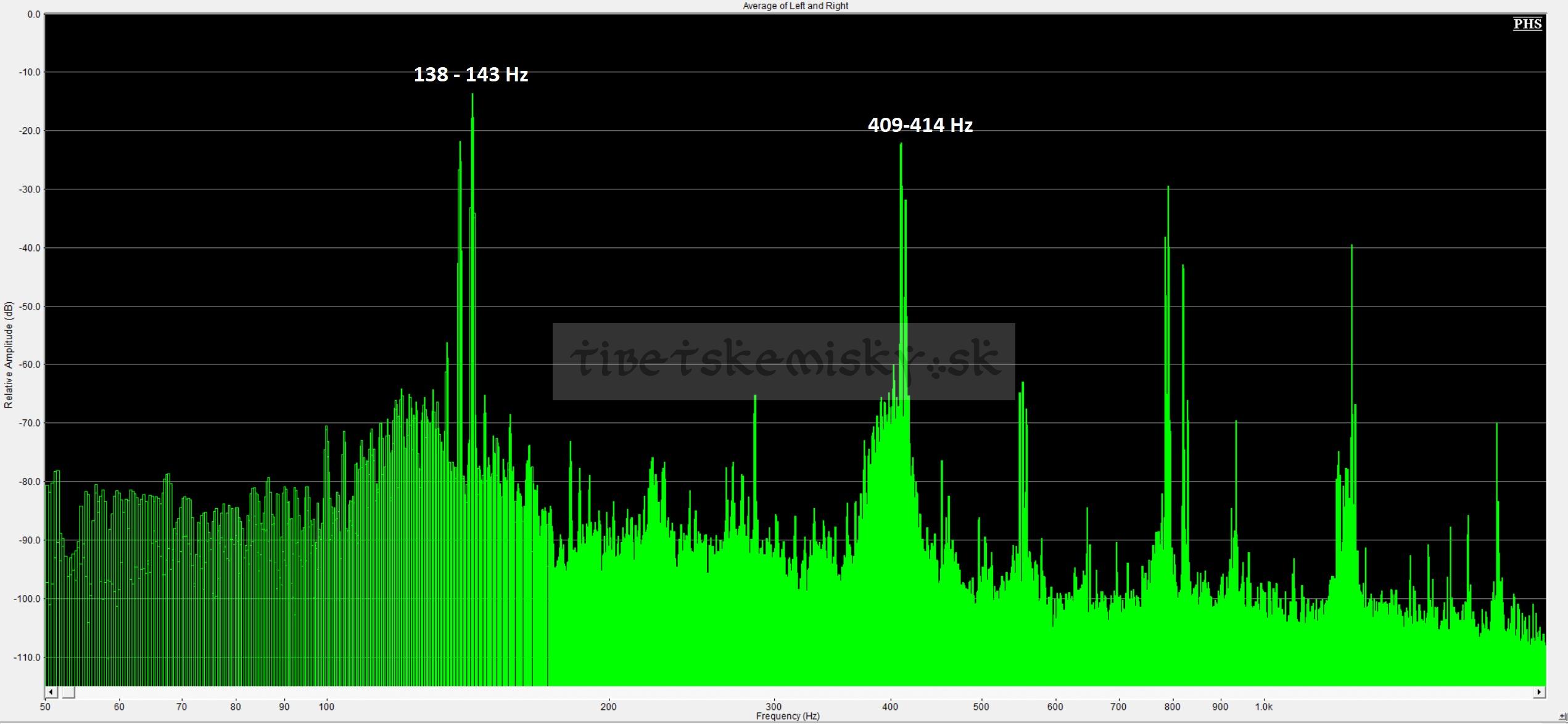Click the '138 - 143 Hz' annotation

pos(471,75)
